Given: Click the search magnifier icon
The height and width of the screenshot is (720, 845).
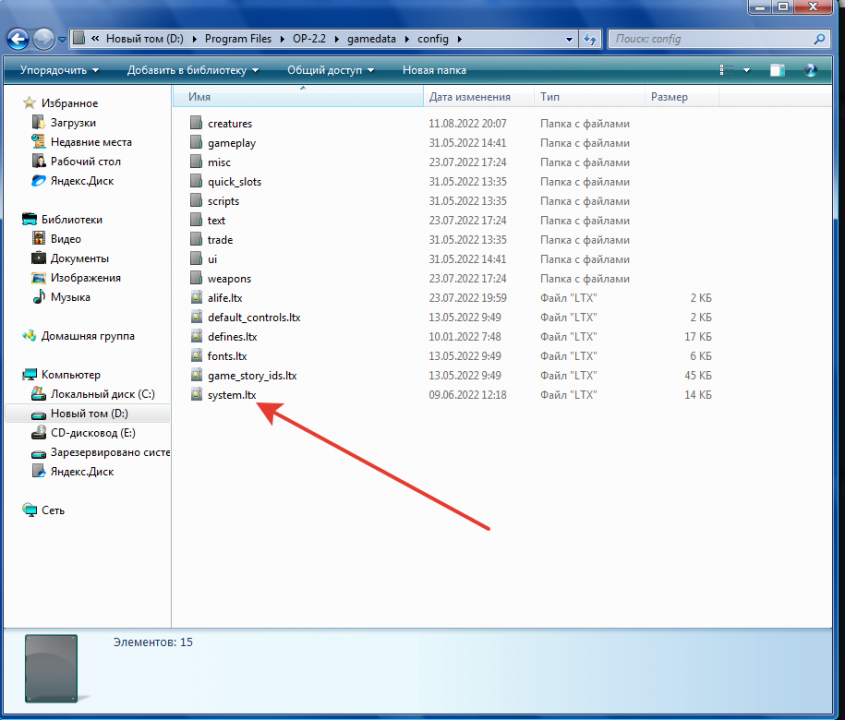Looking at the screenshot, I should (x=819, y=39).
